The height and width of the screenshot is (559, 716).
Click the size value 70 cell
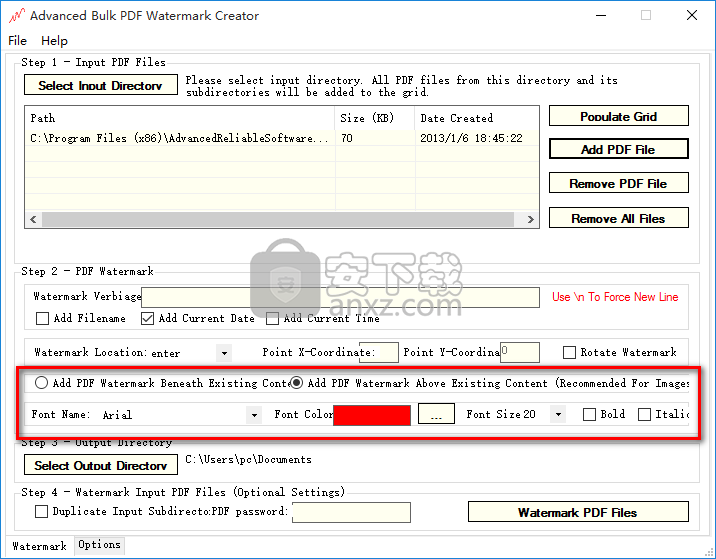pyautogui.click(x=375, y=138)
